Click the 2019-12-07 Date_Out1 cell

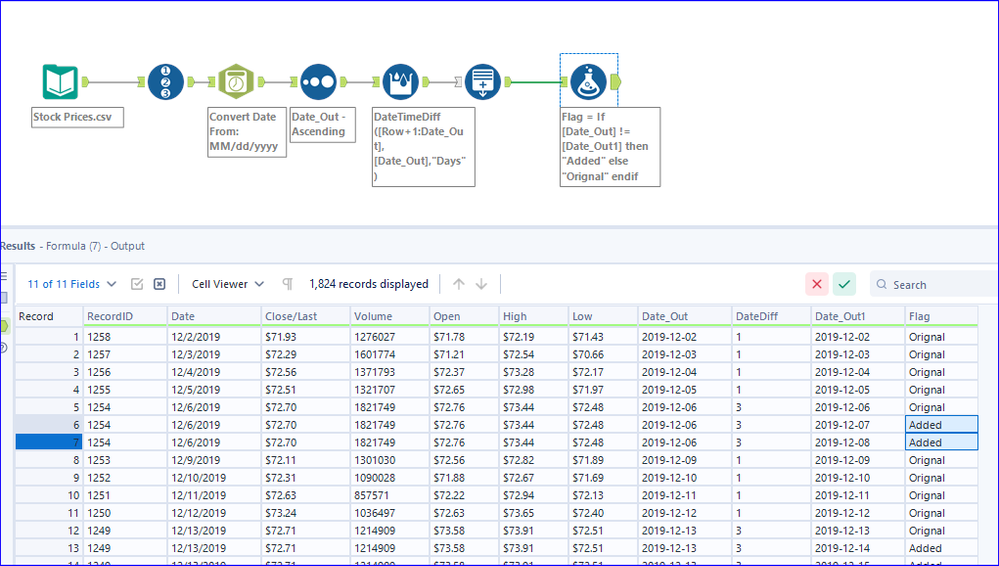(858, 424)
